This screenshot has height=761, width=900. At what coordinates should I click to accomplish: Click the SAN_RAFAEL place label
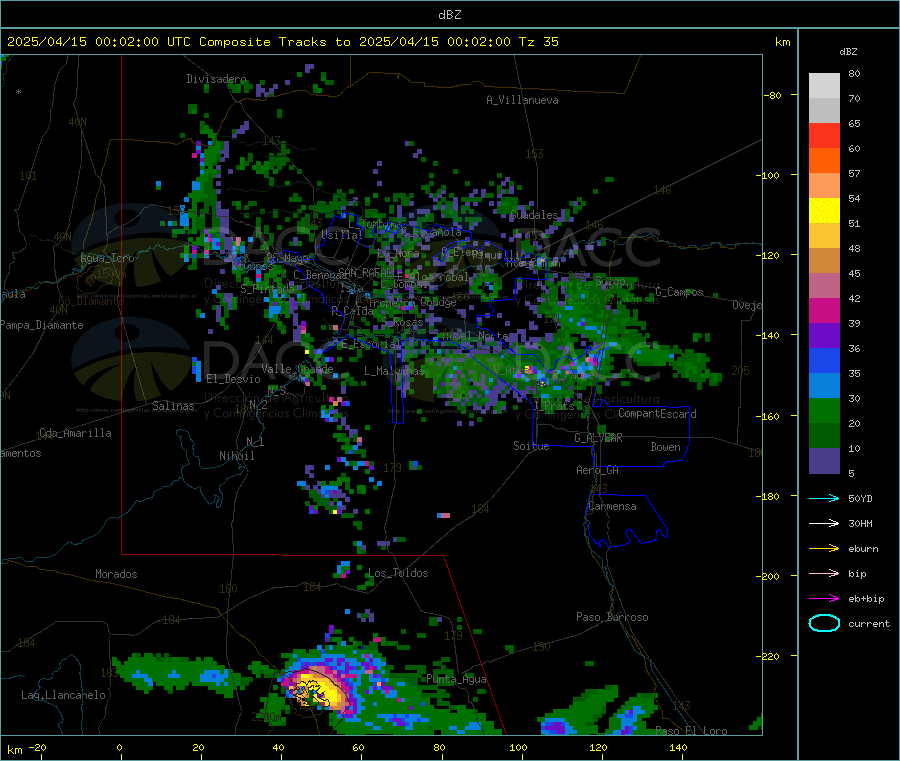tap(366, 272)
